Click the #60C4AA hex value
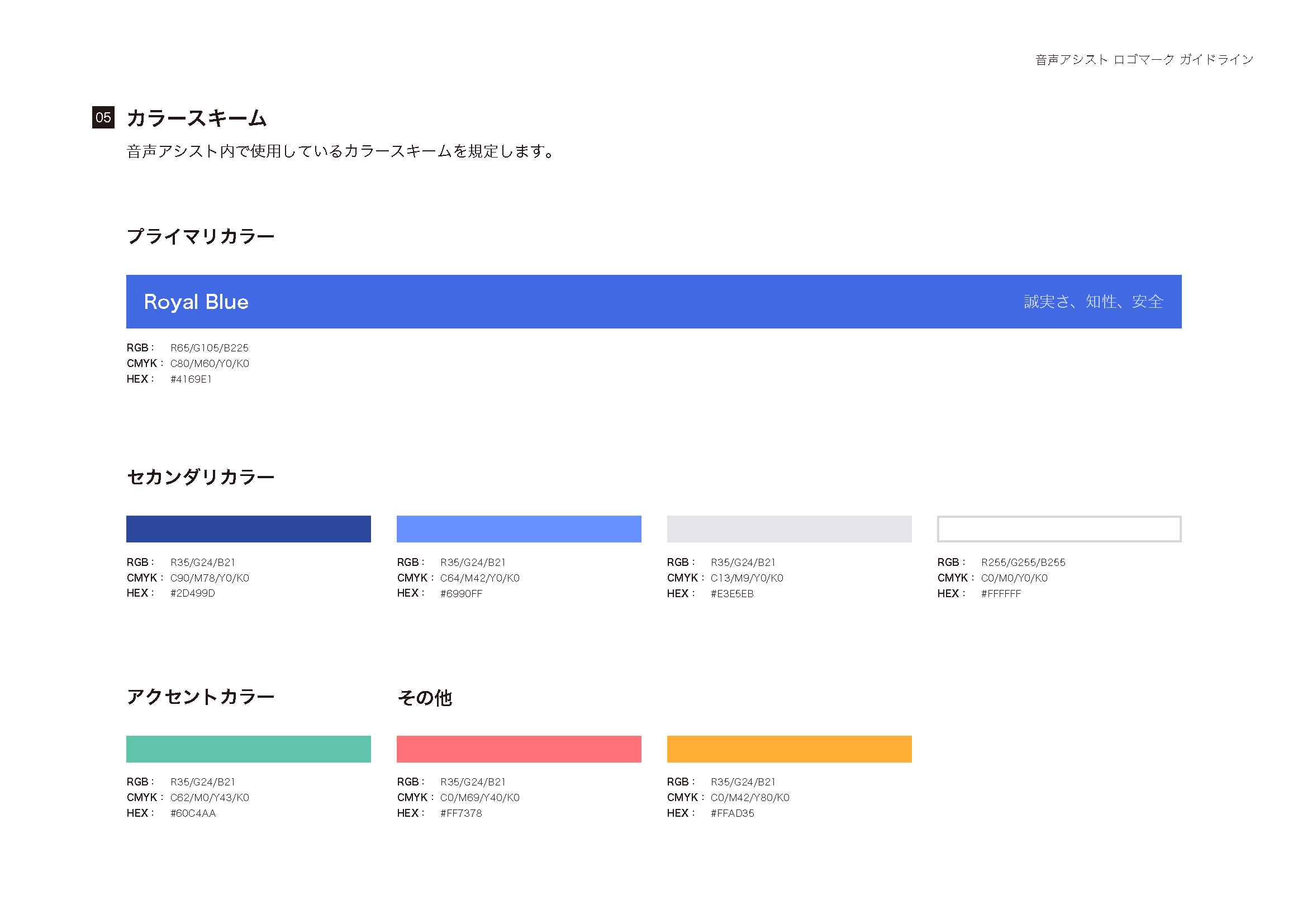The image size is (1307, 924). click(193, 813)
